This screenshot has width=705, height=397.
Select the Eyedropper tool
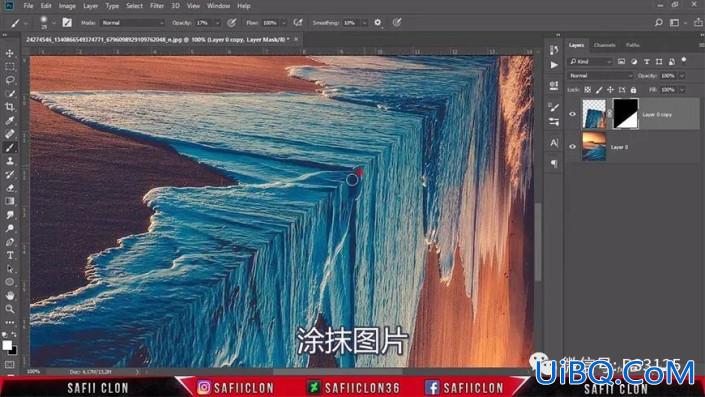coord(9,120)
